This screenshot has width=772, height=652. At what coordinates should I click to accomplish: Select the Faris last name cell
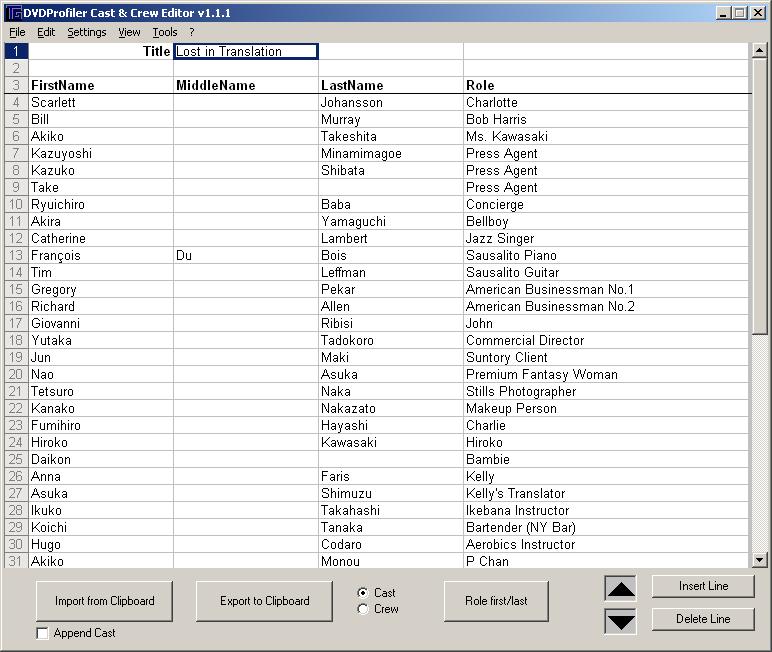(391, 477)
